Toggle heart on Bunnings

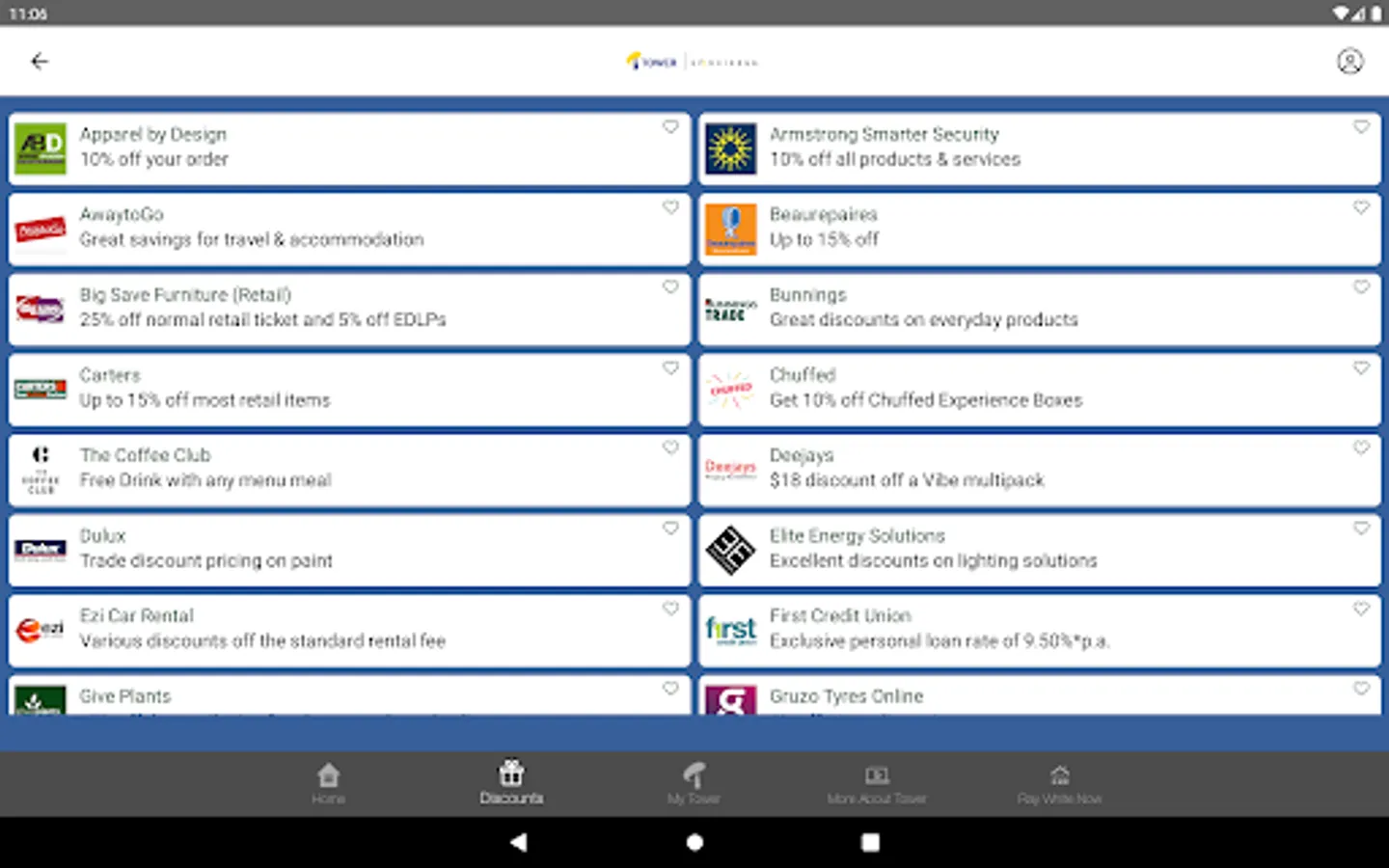(1361, 287)
